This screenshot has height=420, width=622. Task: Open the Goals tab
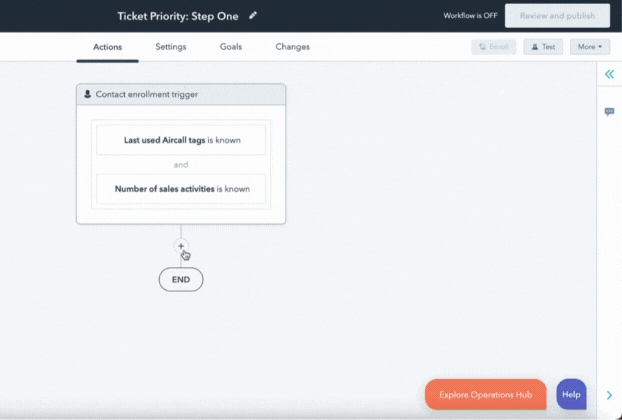(231, 47)
